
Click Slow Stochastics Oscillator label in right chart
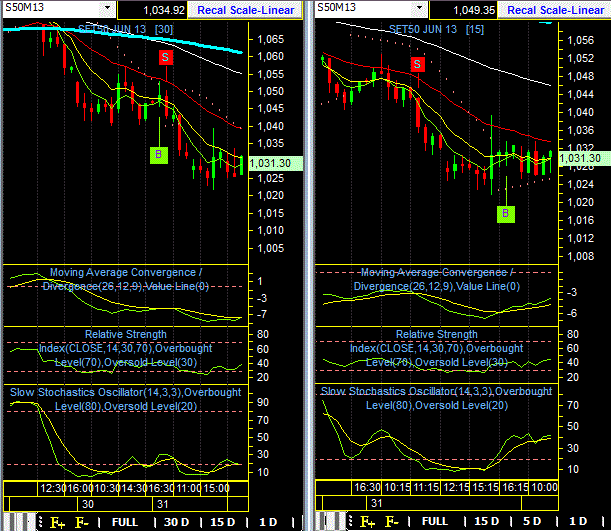pos(436,398)
